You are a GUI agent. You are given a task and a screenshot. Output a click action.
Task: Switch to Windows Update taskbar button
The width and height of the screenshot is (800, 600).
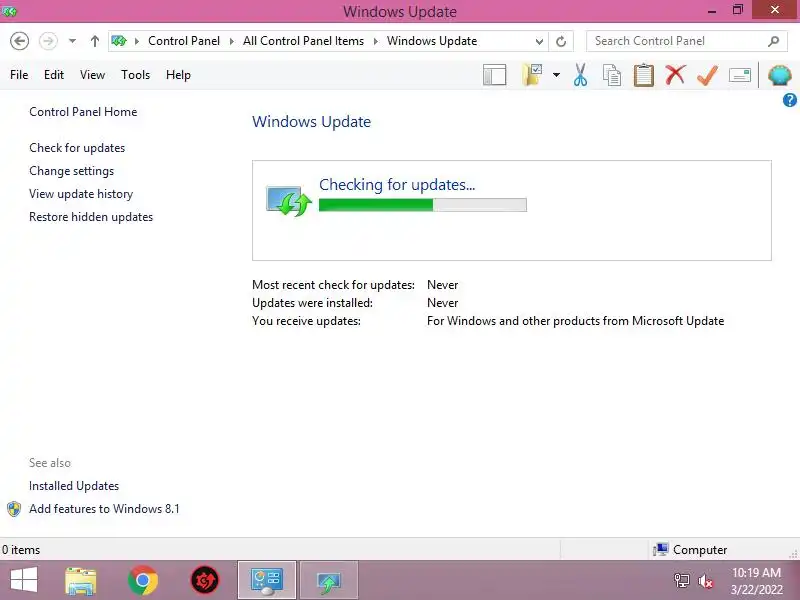(329, 581)
